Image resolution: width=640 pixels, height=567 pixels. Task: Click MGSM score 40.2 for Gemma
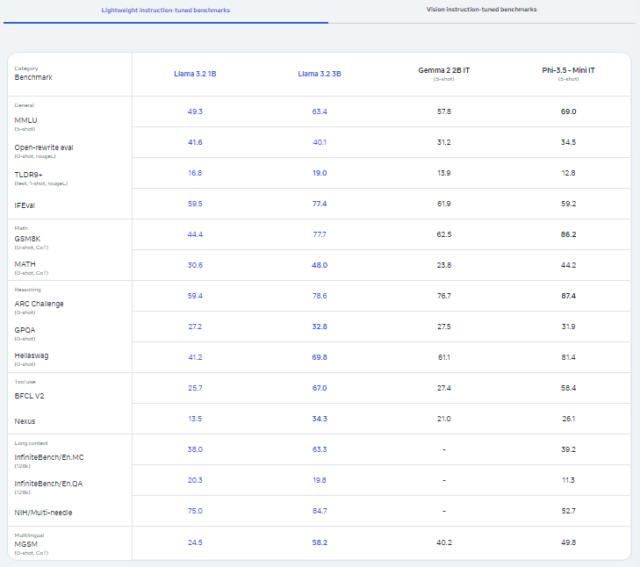click(x=444, y=543)
